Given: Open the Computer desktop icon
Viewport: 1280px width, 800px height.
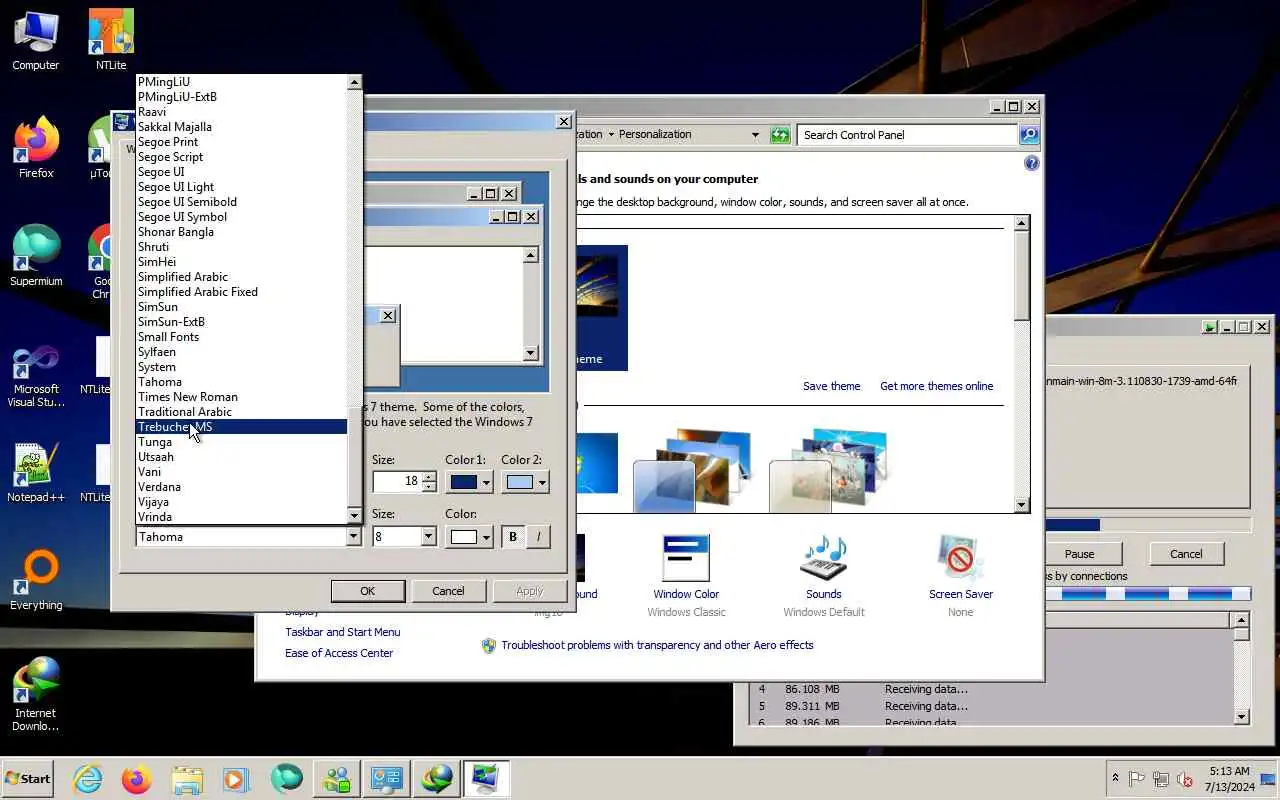Looking at the screenshot, I should 36,40.
